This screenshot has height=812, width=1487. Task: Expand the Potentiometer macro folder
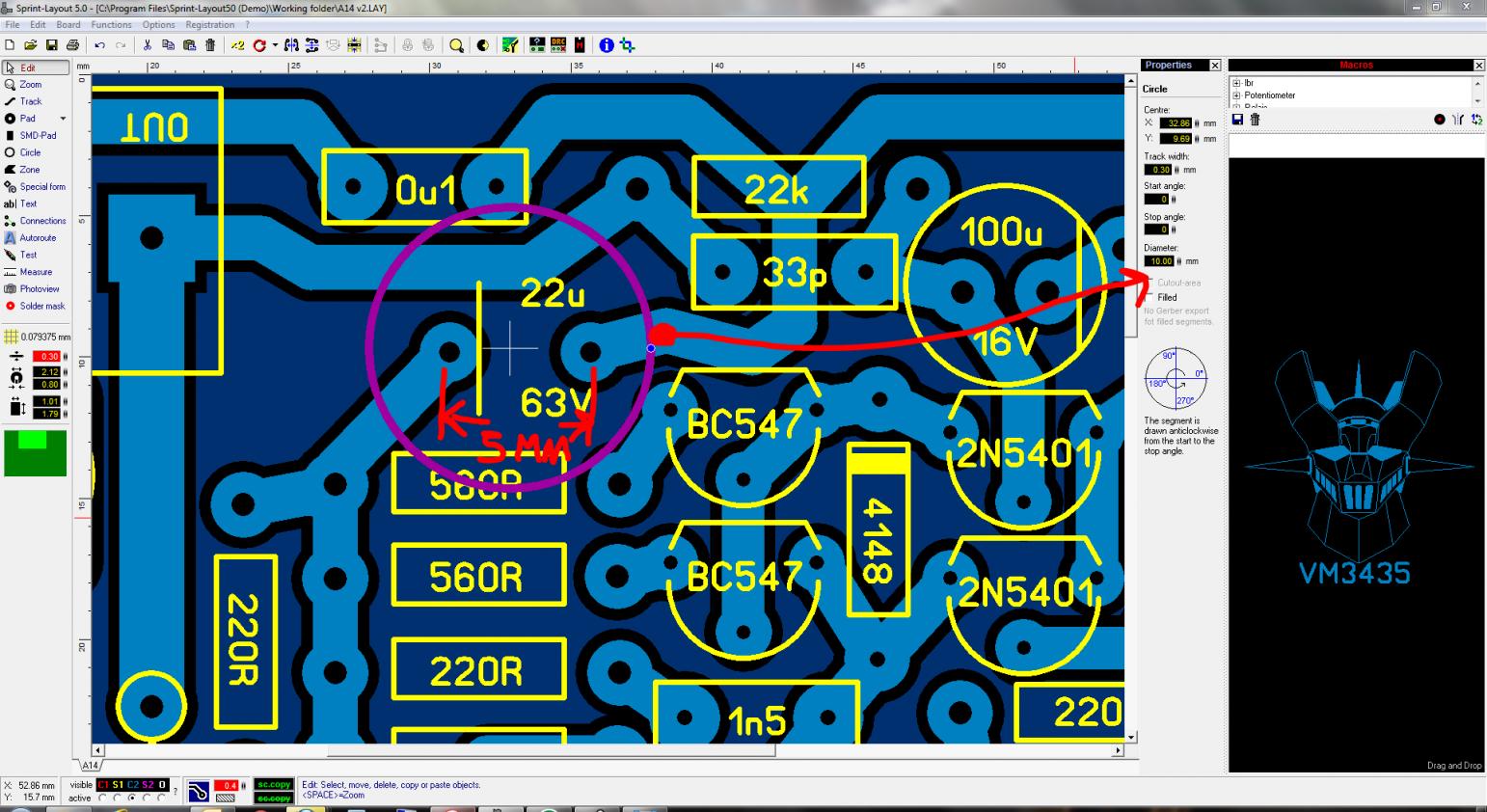pos(1236,95)
